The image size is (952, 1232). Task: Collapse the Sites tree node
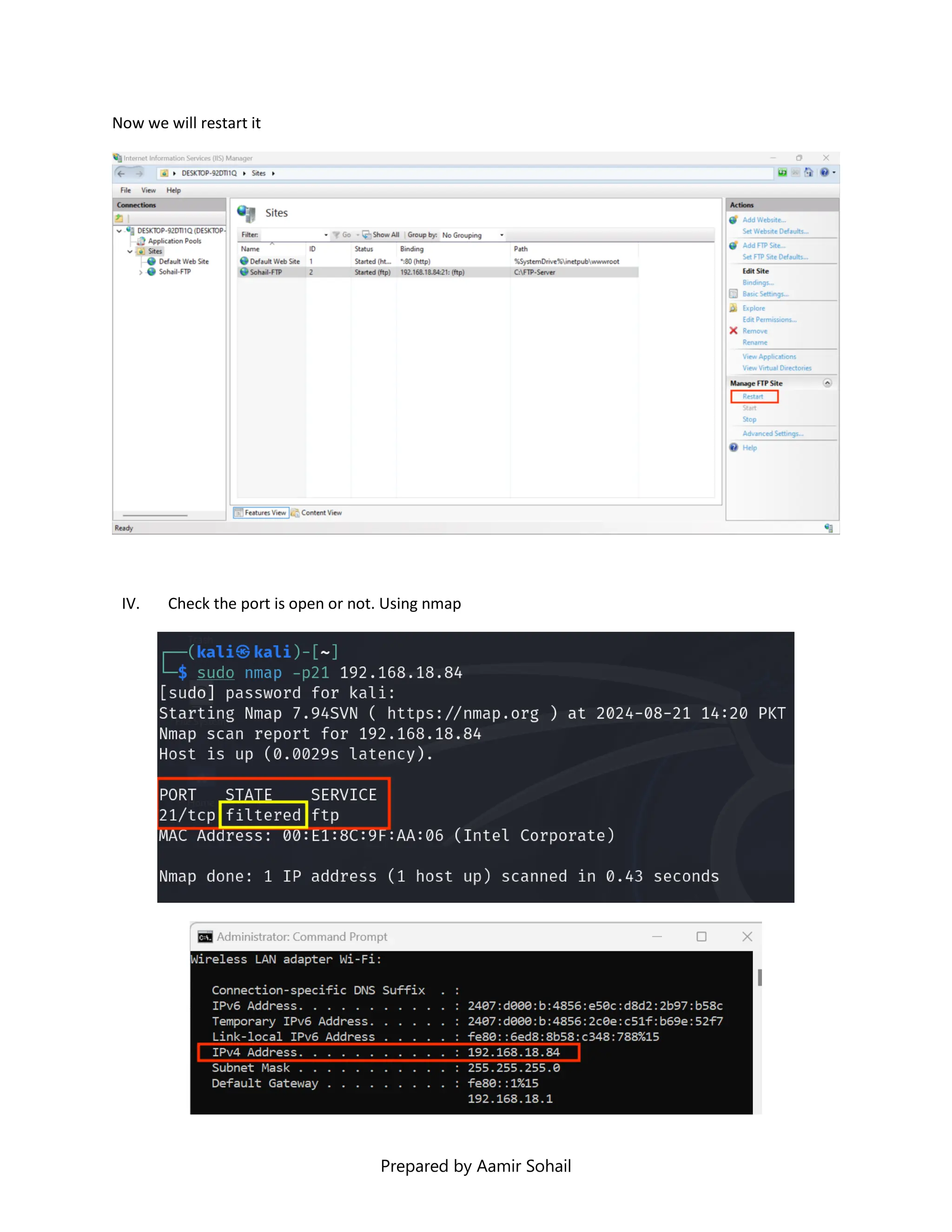point(130,252)
